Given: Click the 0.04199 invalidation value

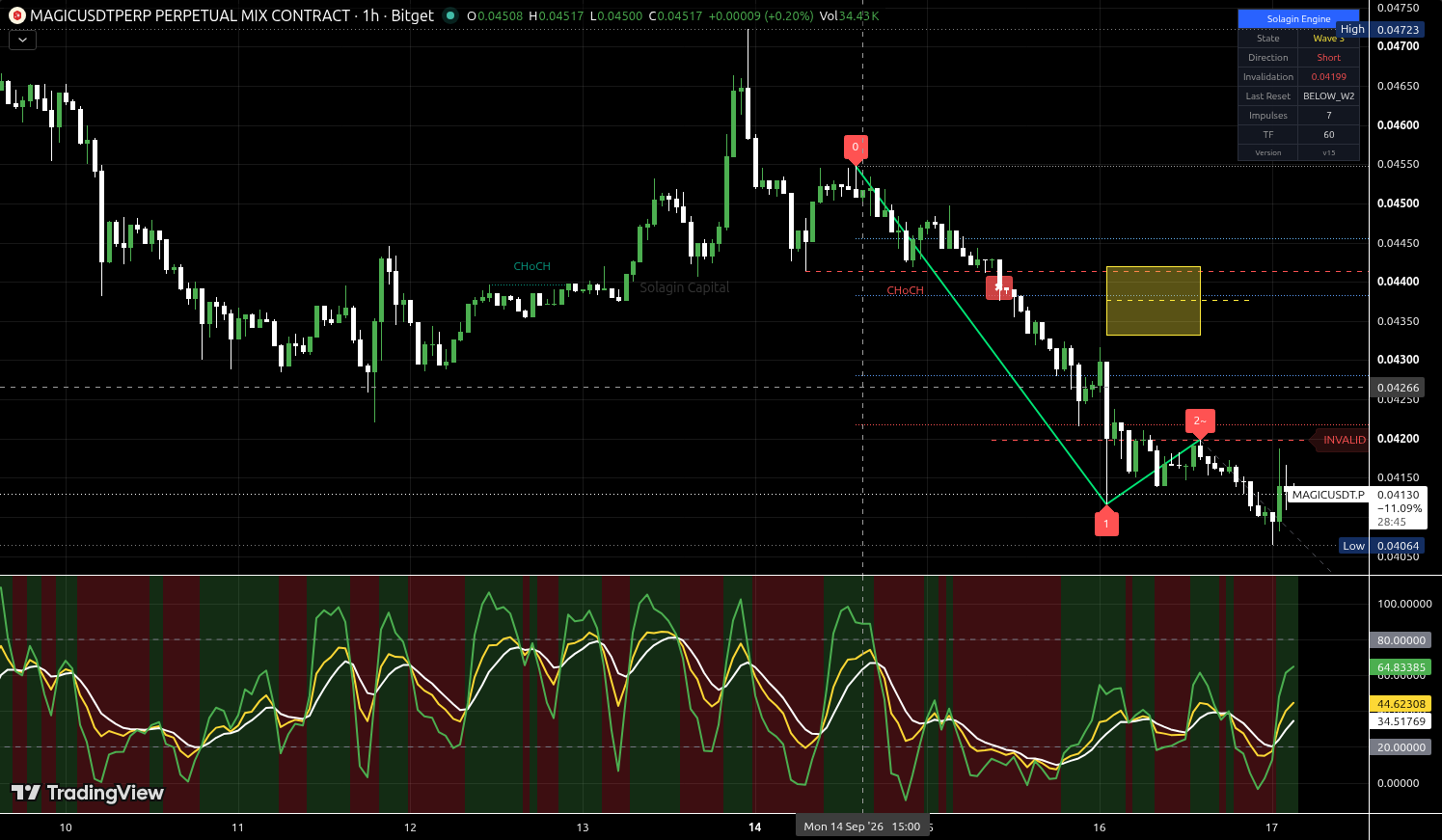Looking at the screenshot, I should coord(1328,77).
